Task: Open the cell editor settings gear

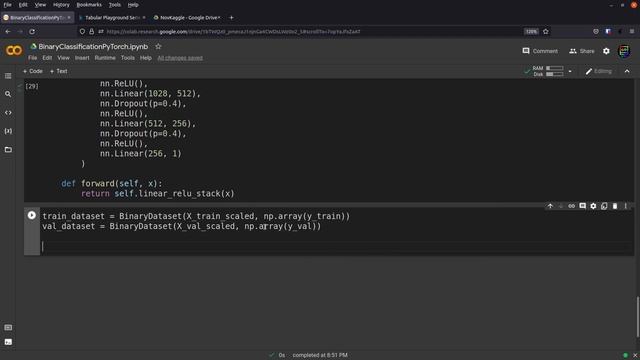Action: [593, 206]
